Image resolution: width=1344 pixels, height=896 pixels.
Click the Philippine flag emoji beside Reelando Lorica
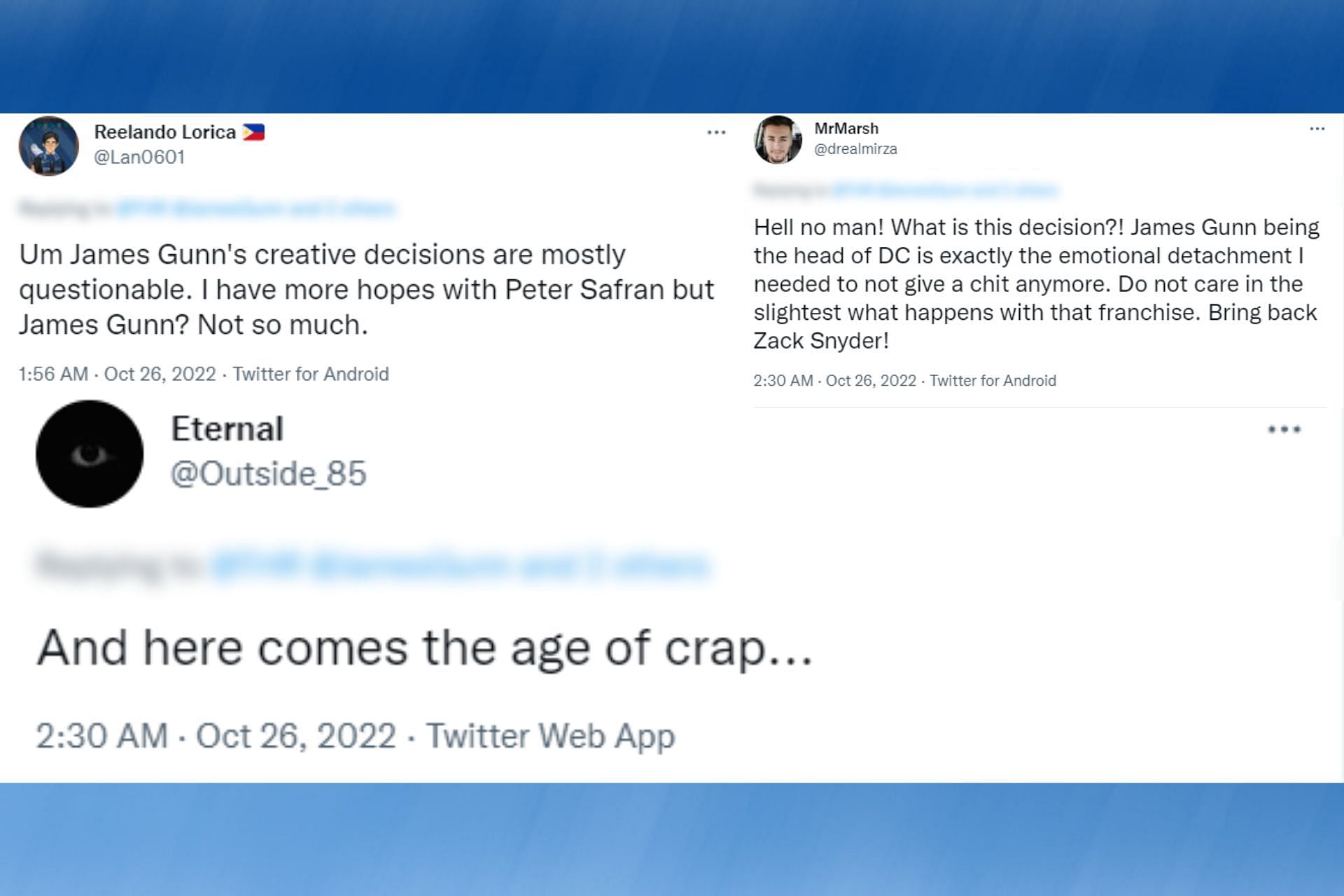(x=253, y=132)
